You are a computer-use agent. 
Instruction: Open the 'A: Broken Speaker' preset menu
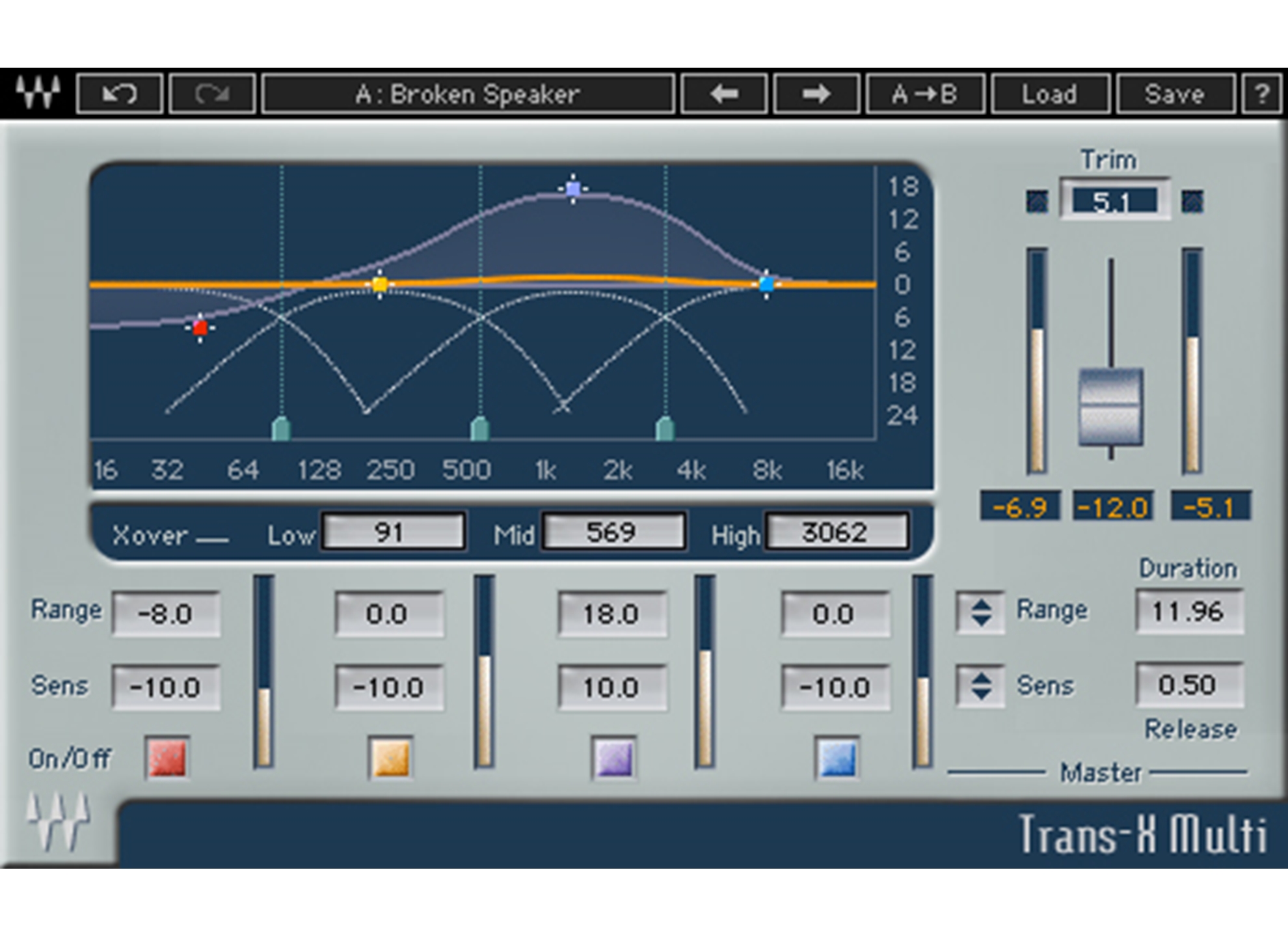467,94
